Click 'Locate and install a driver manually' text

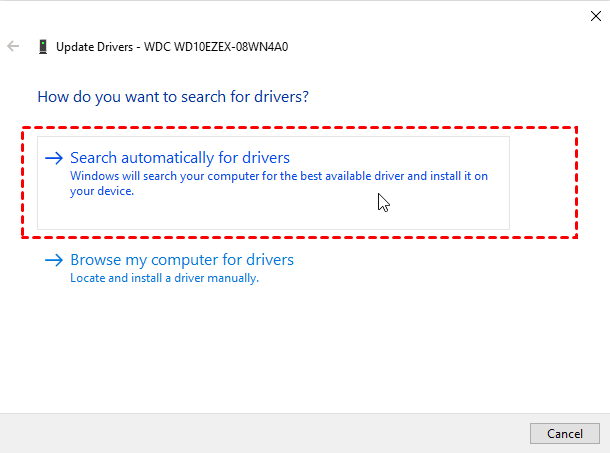pos(164,278)
